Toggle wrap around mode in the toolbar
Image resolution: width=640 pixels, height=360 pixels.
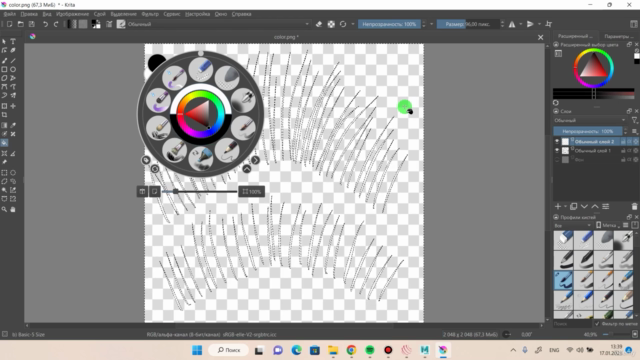click(549, 24)
